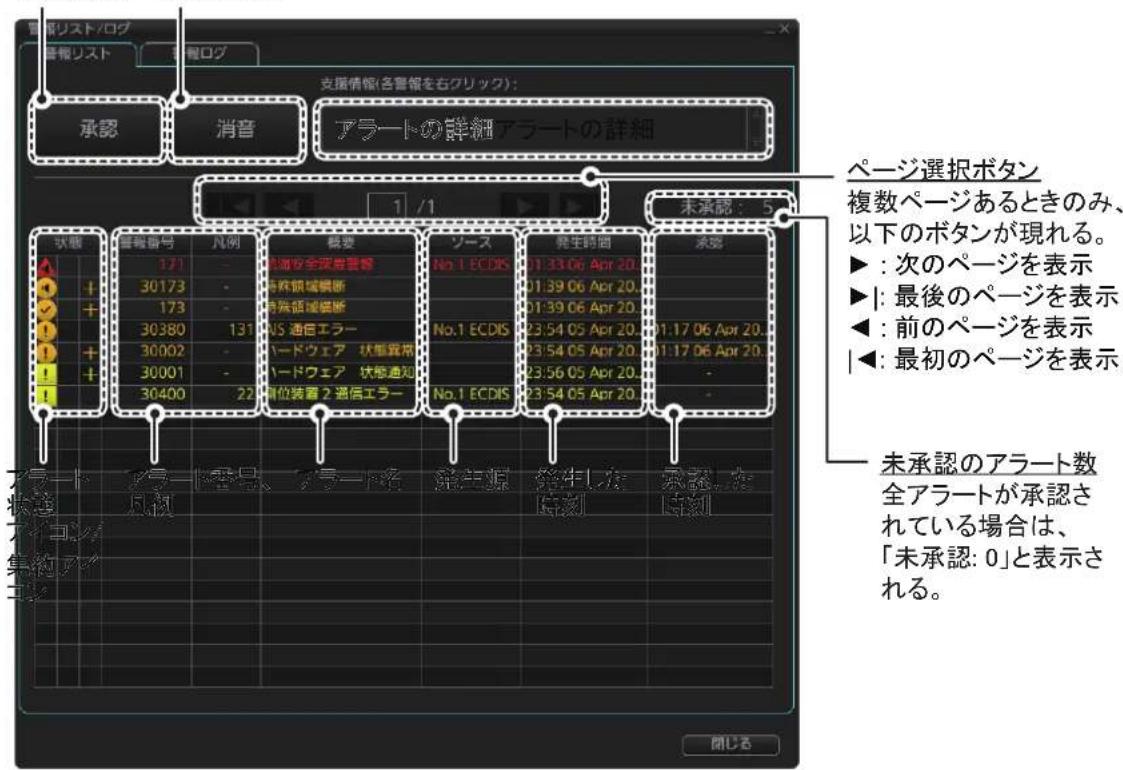Go to the next alert page

pyautogui.click(x=524, y=207)
